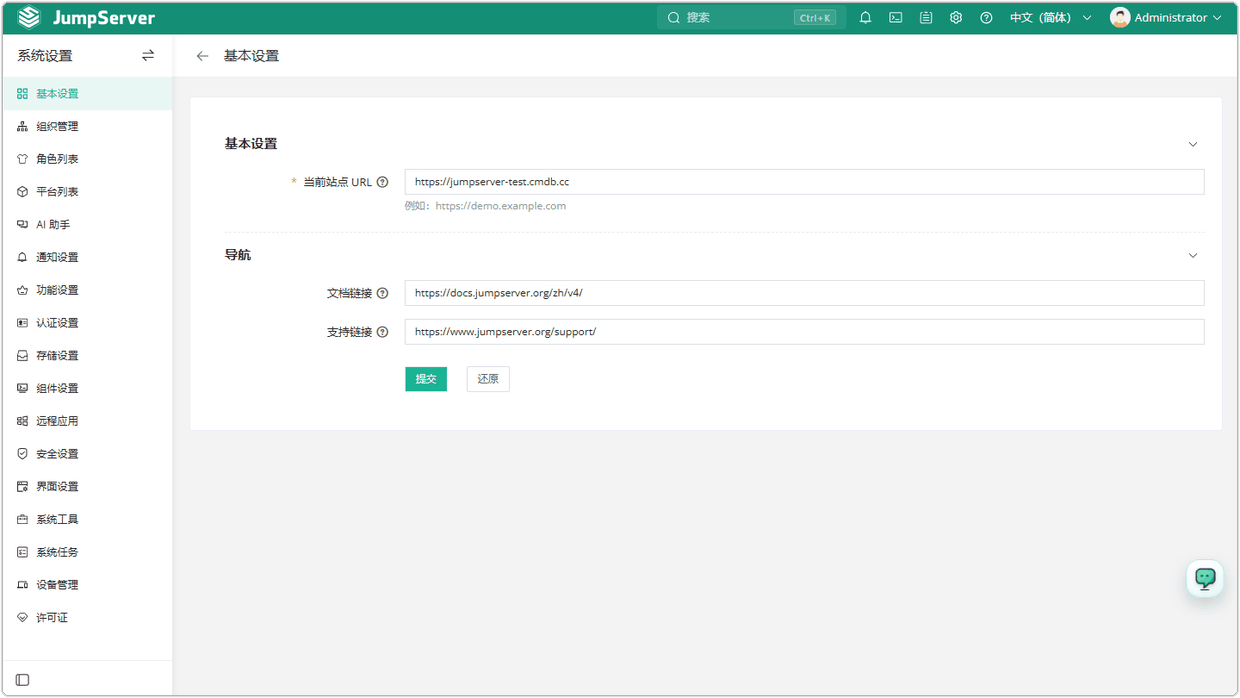Open 组织管理 in the sidebar
This screenshot has height=698, width=1240.
87,127
